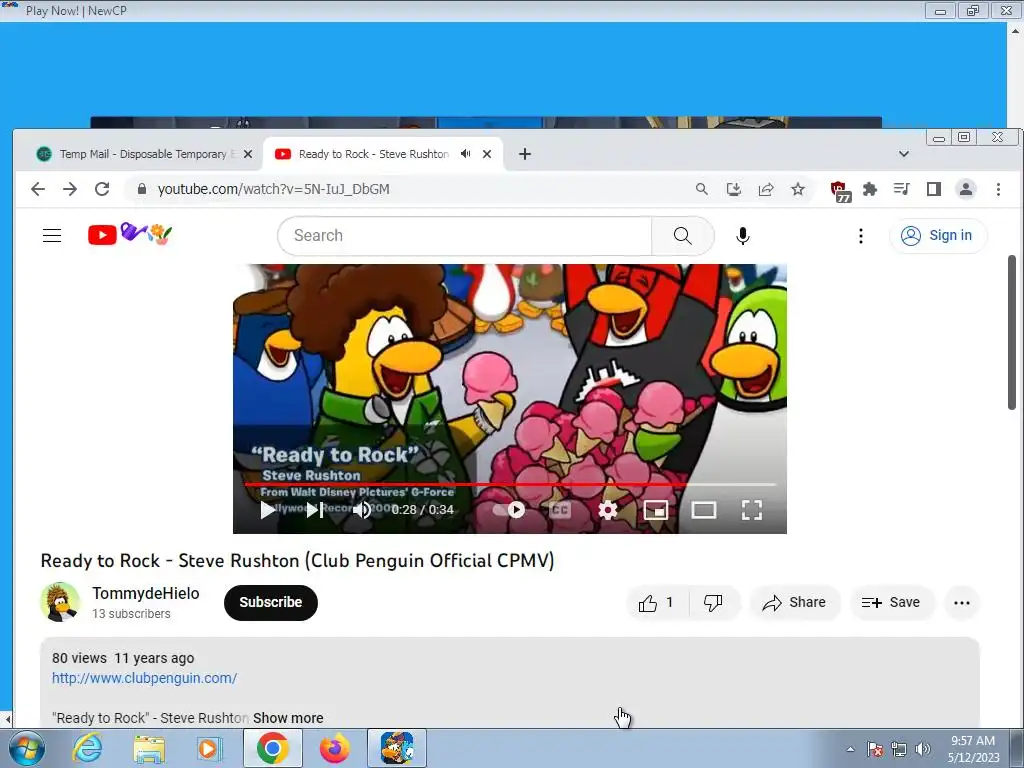
Task: Mute the video player volume
Action: [x=362, y=510]
